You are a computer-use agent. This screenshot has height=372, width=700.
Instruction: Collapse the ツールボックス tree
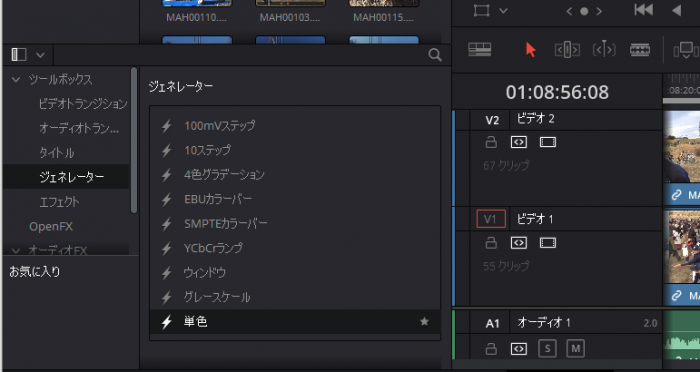point(16,80)
